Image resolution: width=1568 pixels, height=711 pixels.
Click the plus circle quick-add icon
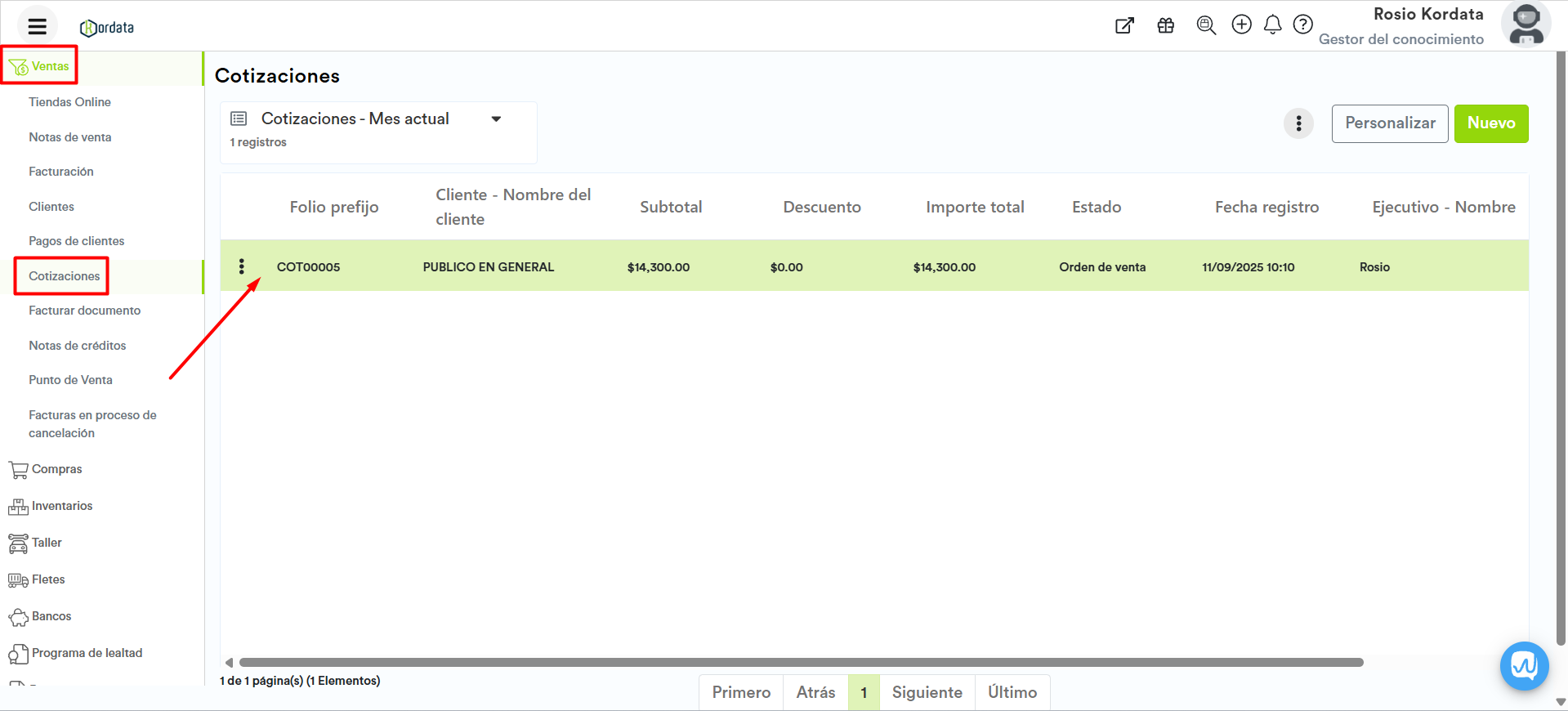click(1241, 25)
